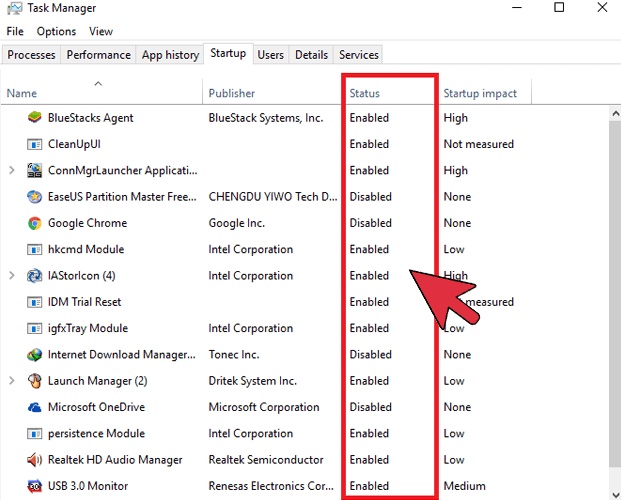Maximize the Task Manager window
Image resolution: width=621 pixels, height=500 pixels.
pyautogui.click(x=559, y=8)
